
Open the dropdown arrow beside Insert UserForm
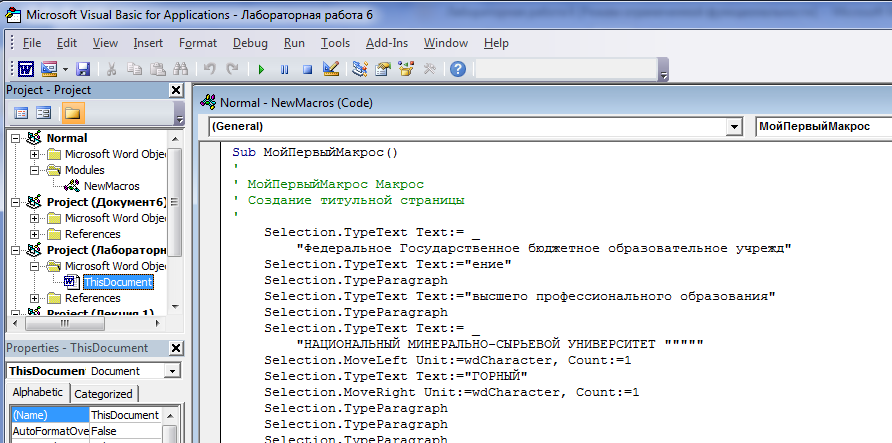65,69
